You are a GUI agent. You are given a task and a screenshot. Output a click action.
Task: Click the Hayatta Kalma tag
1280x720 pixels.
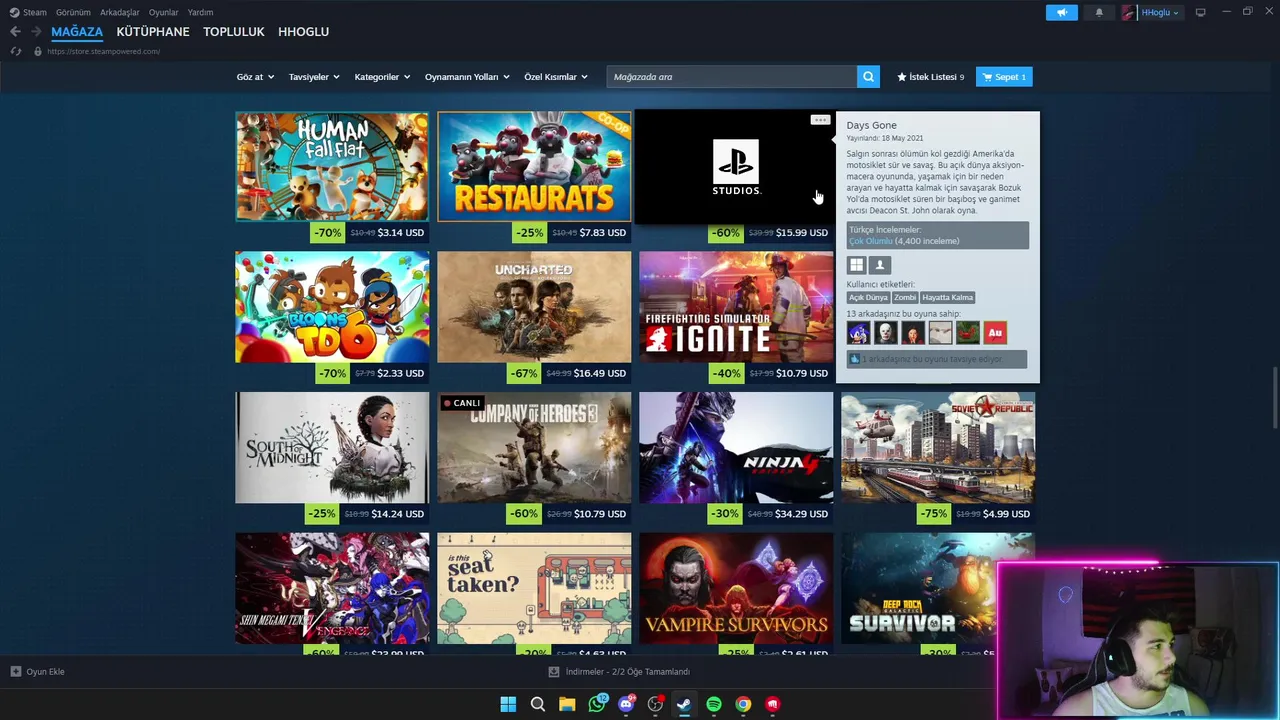tap(947, 297)
